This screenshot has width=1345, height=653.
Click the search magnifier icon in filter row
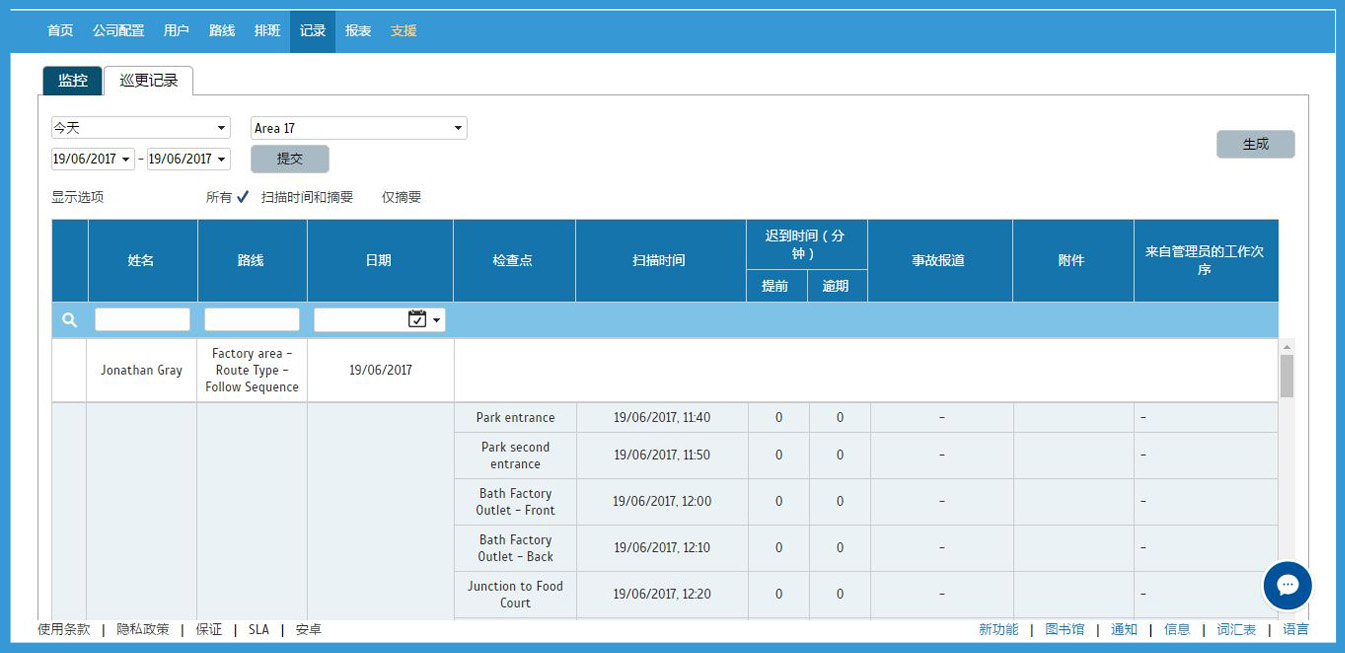(x=69, y=320)
